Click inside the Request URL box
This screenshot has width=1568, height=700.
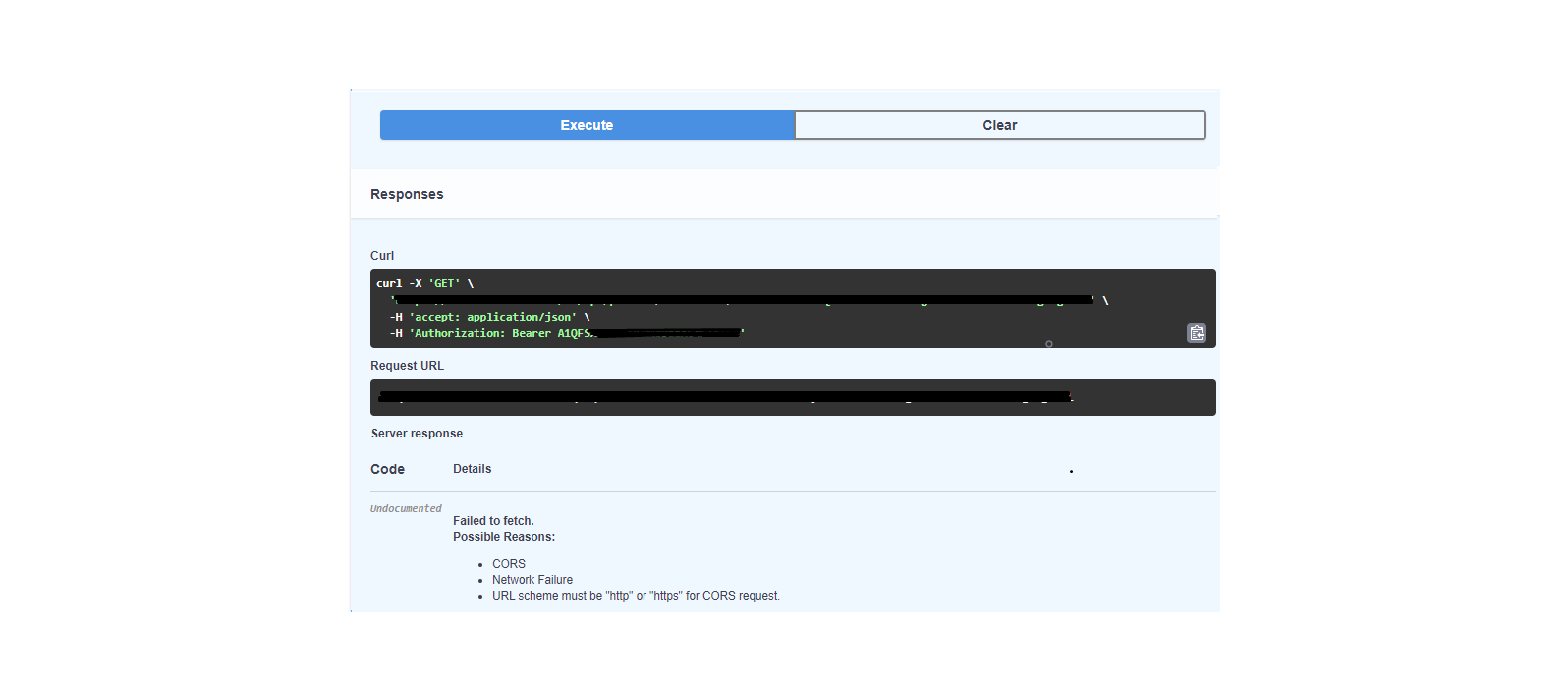[793, 397]
